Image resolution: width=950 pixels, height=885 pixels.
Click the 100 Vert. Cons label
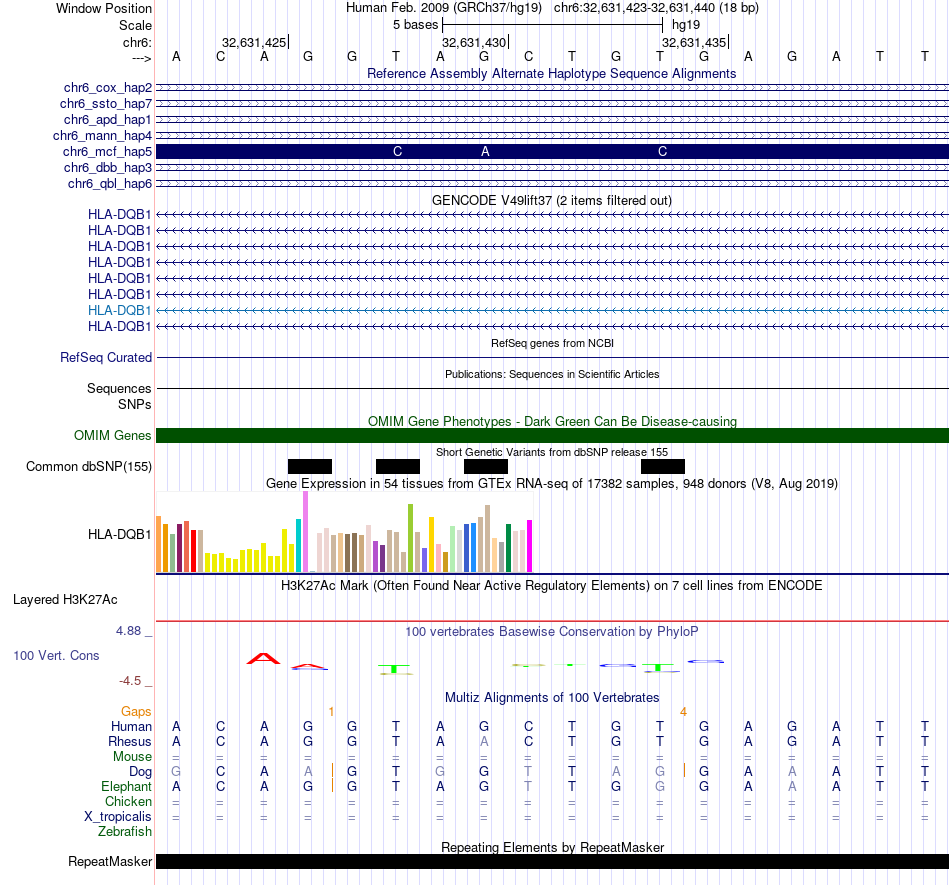point(56,655)
